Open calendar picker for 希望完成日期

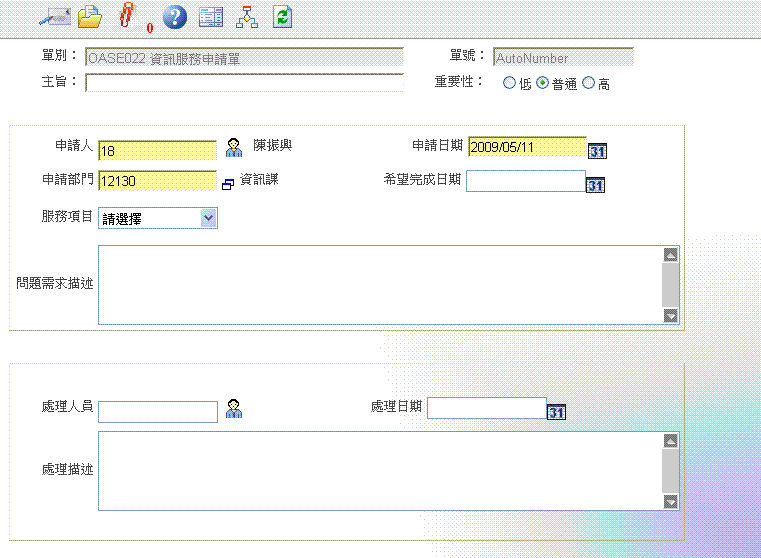595,185
